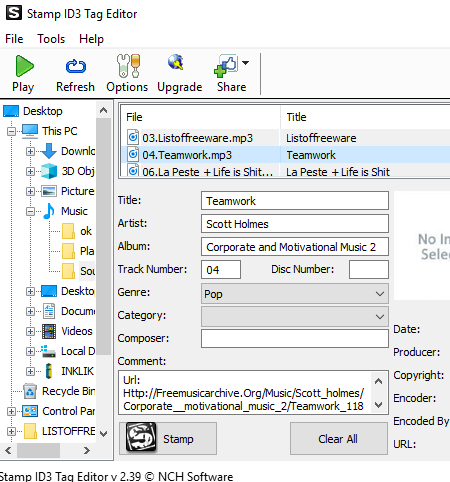Click the Videos film icon

(x=49, y=331)
